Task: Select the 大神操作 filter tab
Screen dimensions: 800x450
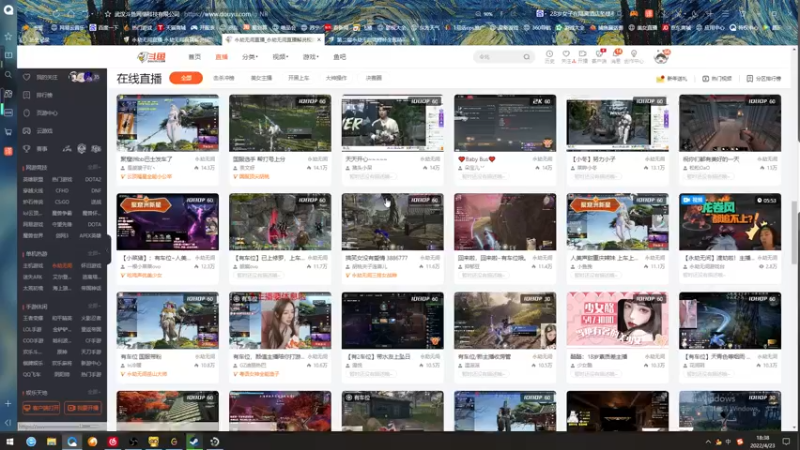Action: [x=336, y=78]
